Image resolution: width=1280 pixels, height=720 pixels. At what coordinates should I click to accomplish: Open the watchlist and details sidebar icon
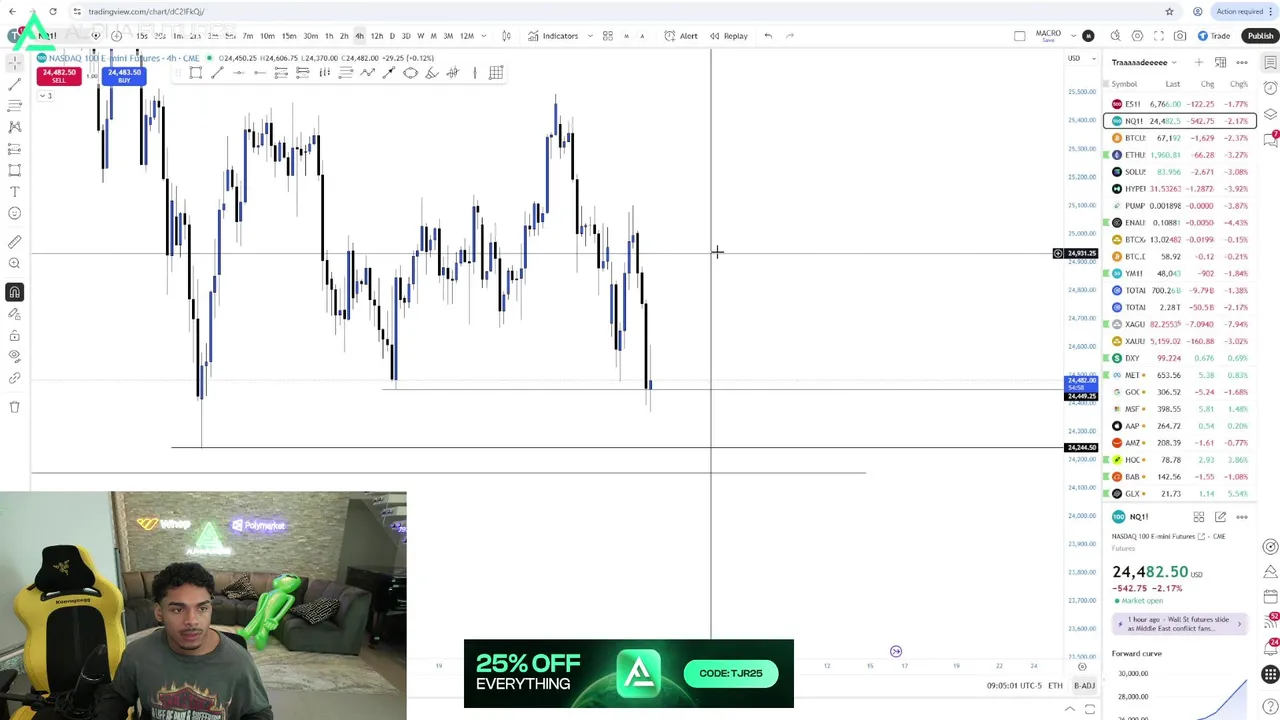pyautogui.click(x=1270, y=62)
